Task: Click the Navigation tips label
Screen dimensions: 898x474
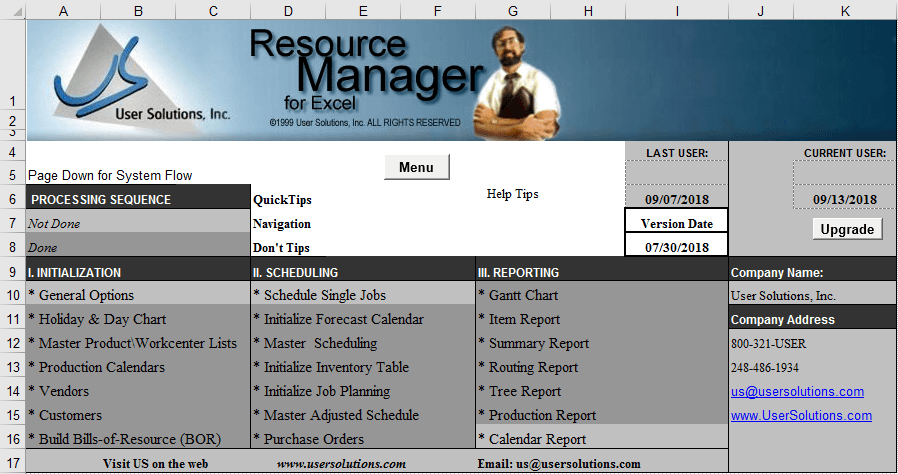Action: tap(282, 224)
